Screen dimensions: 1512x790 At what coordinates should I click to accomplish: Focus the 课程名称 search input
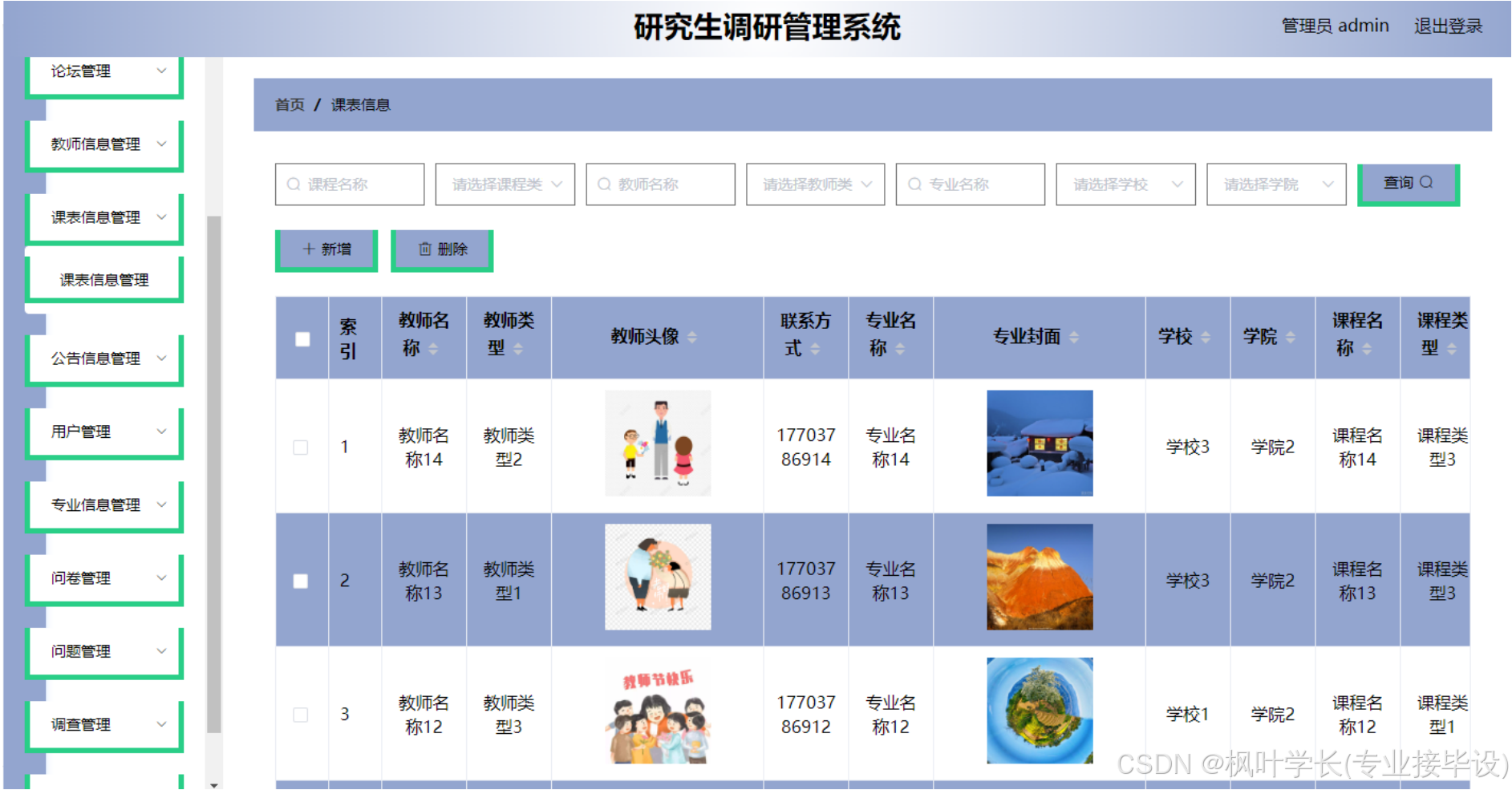(350, 184)
